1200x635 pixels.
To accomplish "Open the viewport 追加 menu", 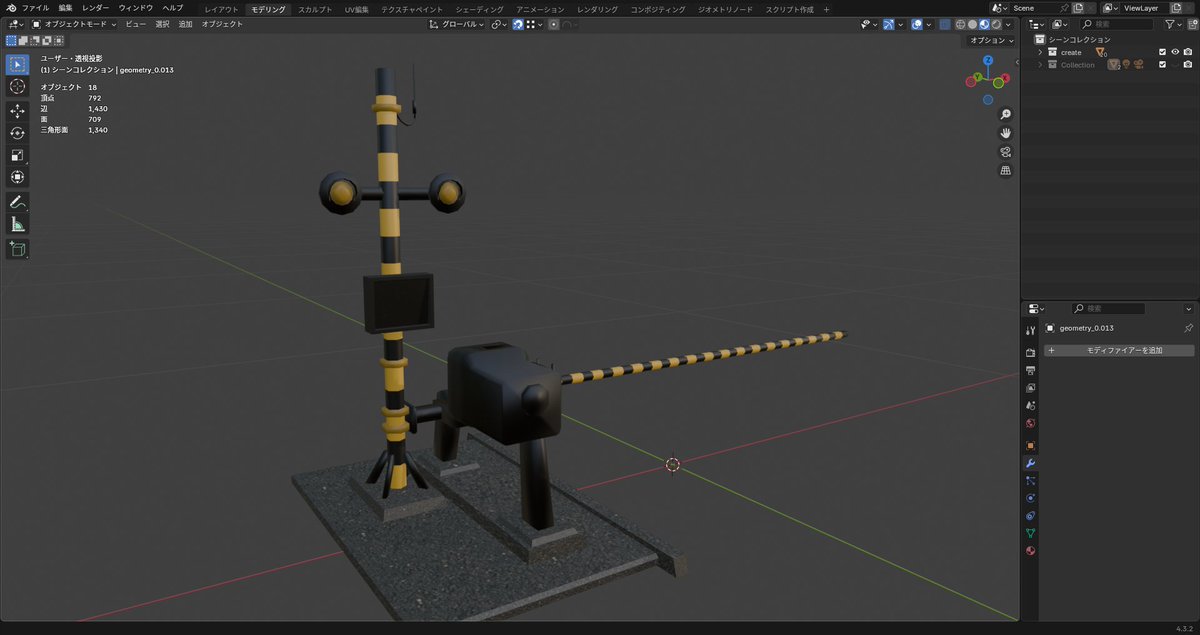I will (x=185, y=24).
